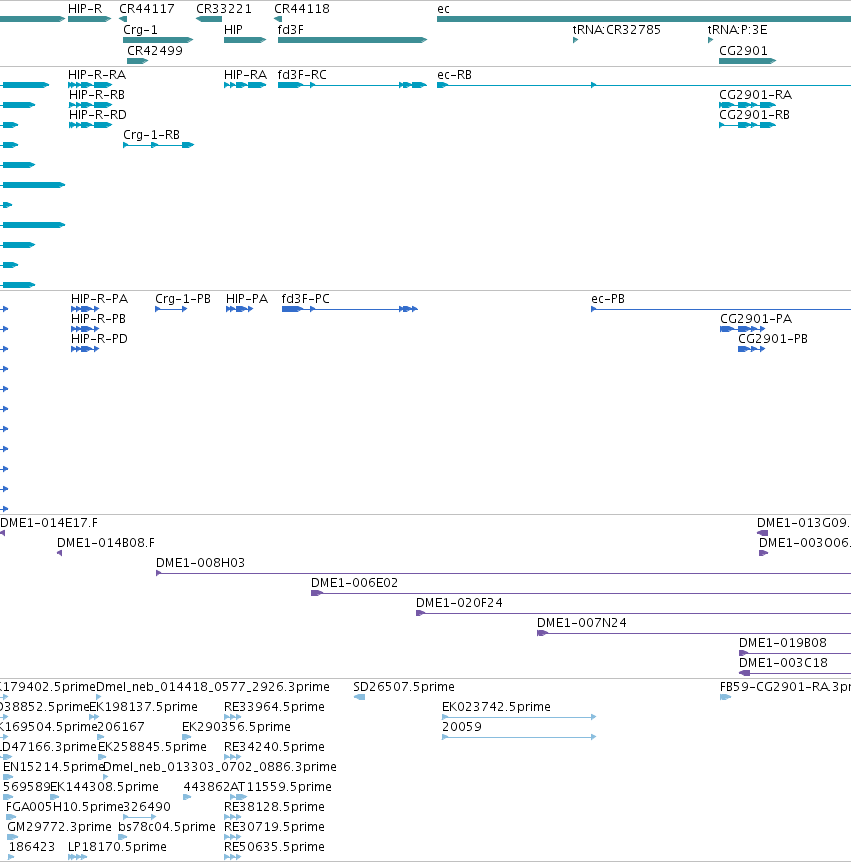
Task: Click the tRNA:P:3E label
Action: pyautogui.click(x=737, y=30)
